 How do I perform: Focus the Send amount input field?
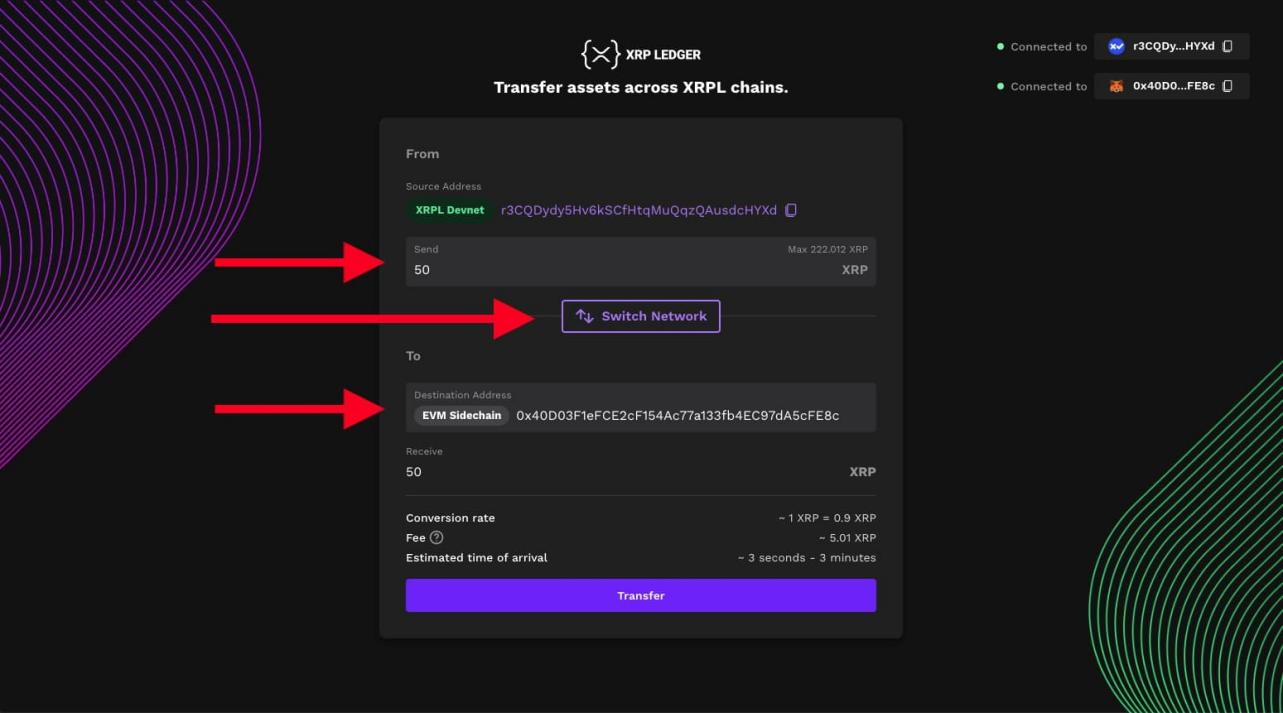[600, 270]
